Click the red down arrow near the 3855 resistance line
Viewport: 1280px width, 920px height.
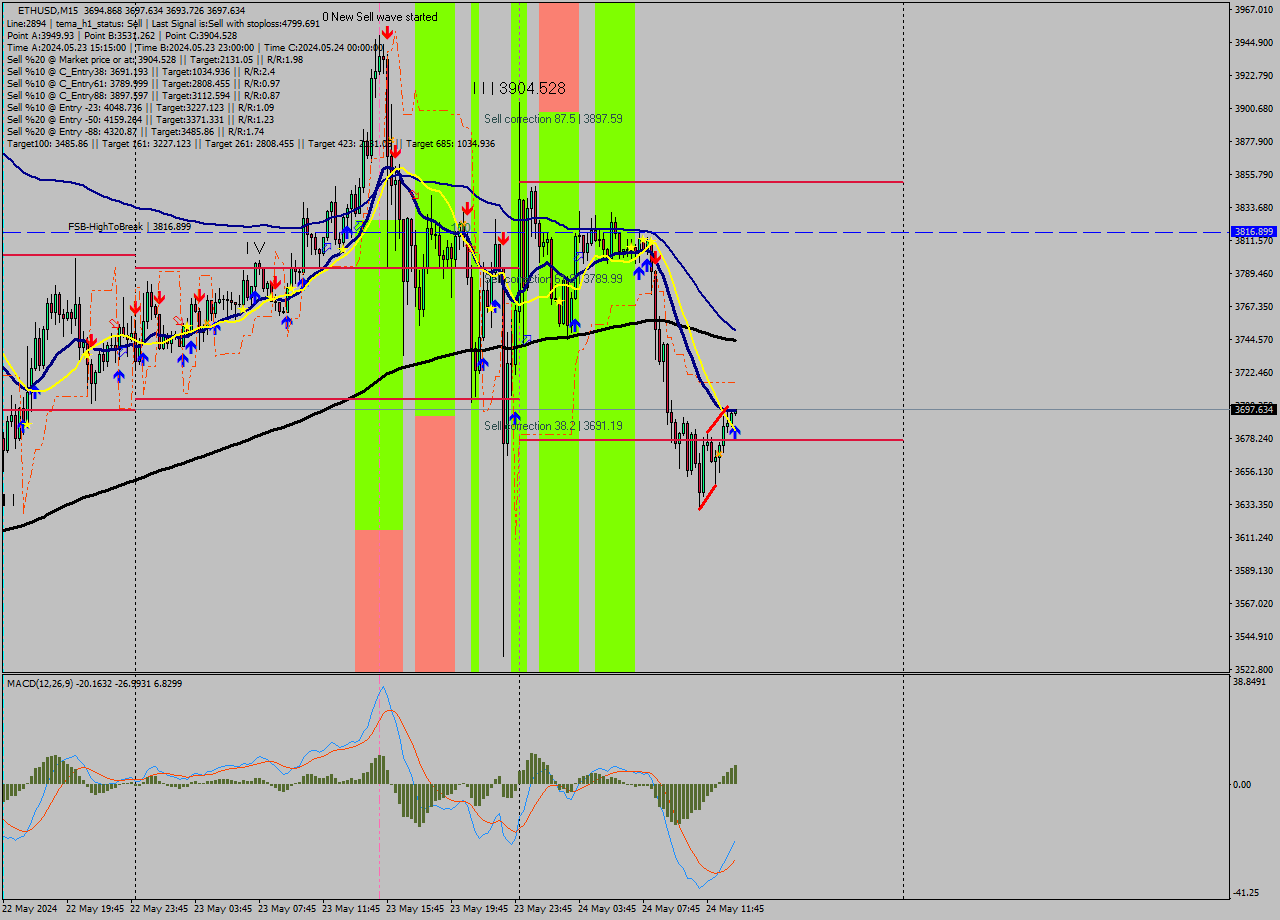click(x=465, y=209)
